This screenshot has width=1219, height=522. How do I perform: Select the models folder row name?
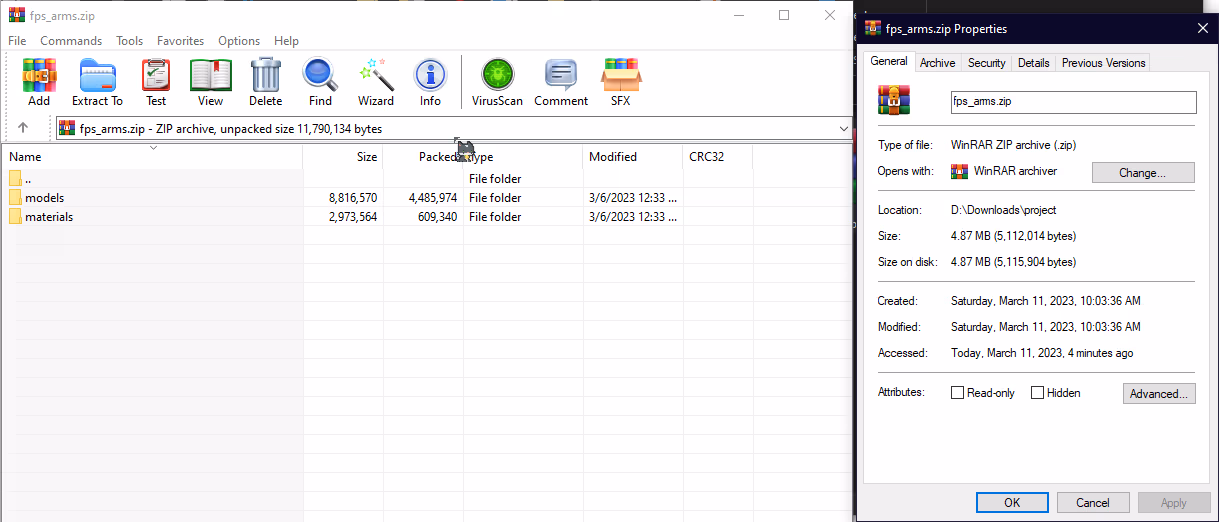click(44, 198)
